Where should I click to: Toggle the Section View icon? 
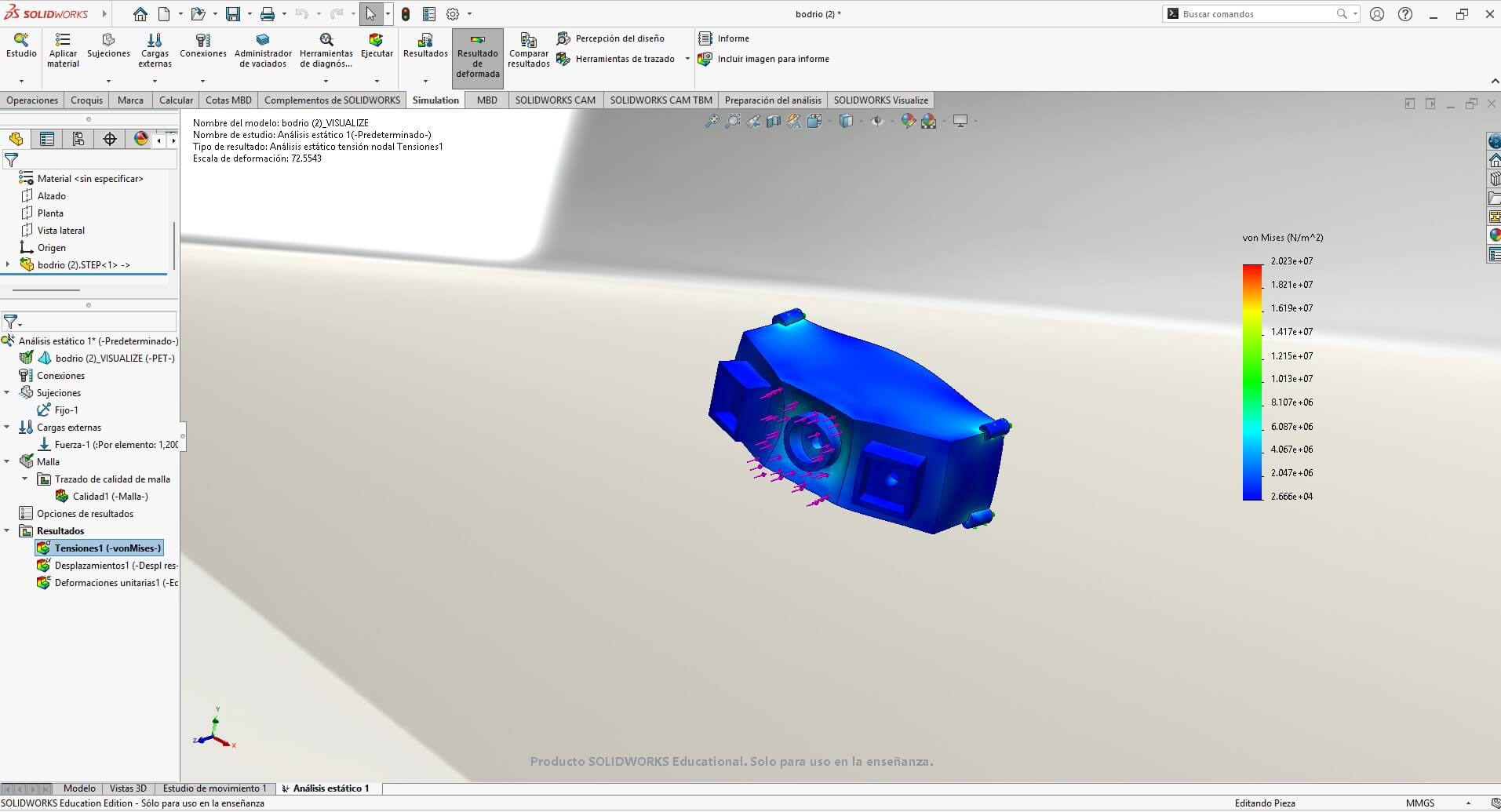[x=774, y=121]
